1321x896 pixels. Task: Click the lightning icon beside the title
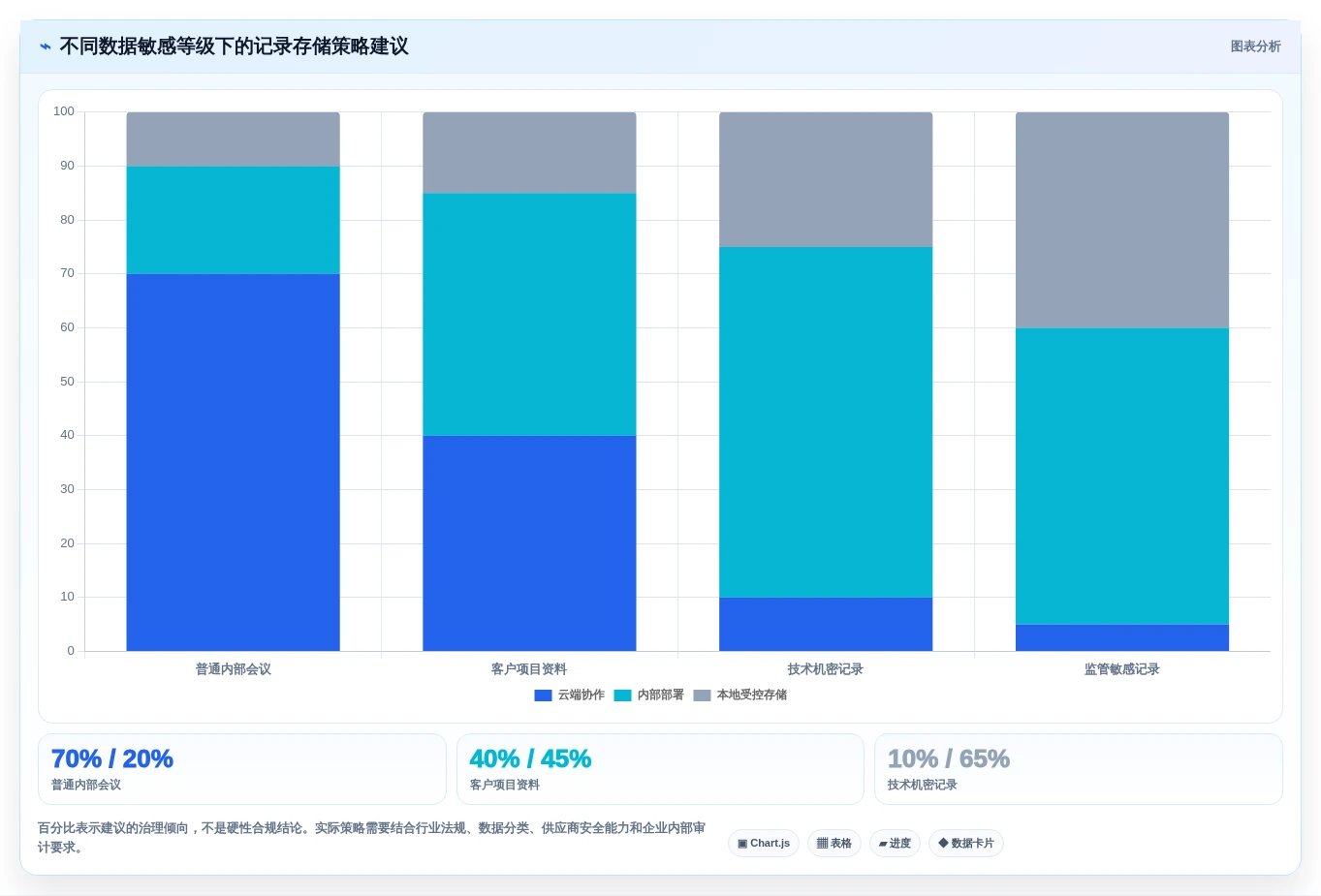pyautogui.click(x=46, y=46)
